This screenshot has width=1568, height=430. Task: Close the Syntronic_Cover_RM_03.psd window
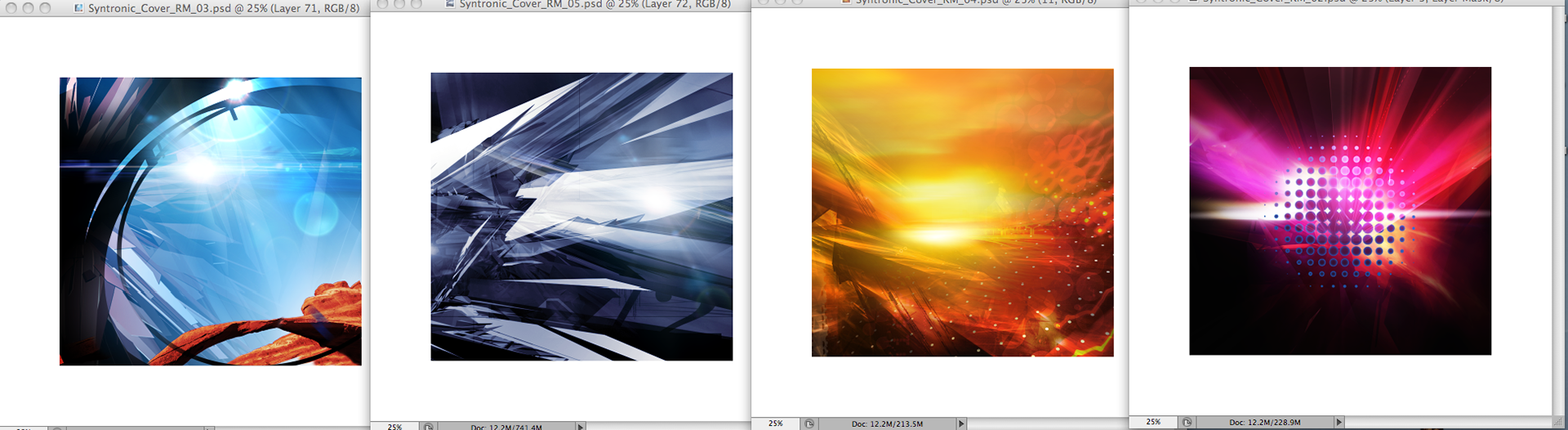click(x=11, y=8)
